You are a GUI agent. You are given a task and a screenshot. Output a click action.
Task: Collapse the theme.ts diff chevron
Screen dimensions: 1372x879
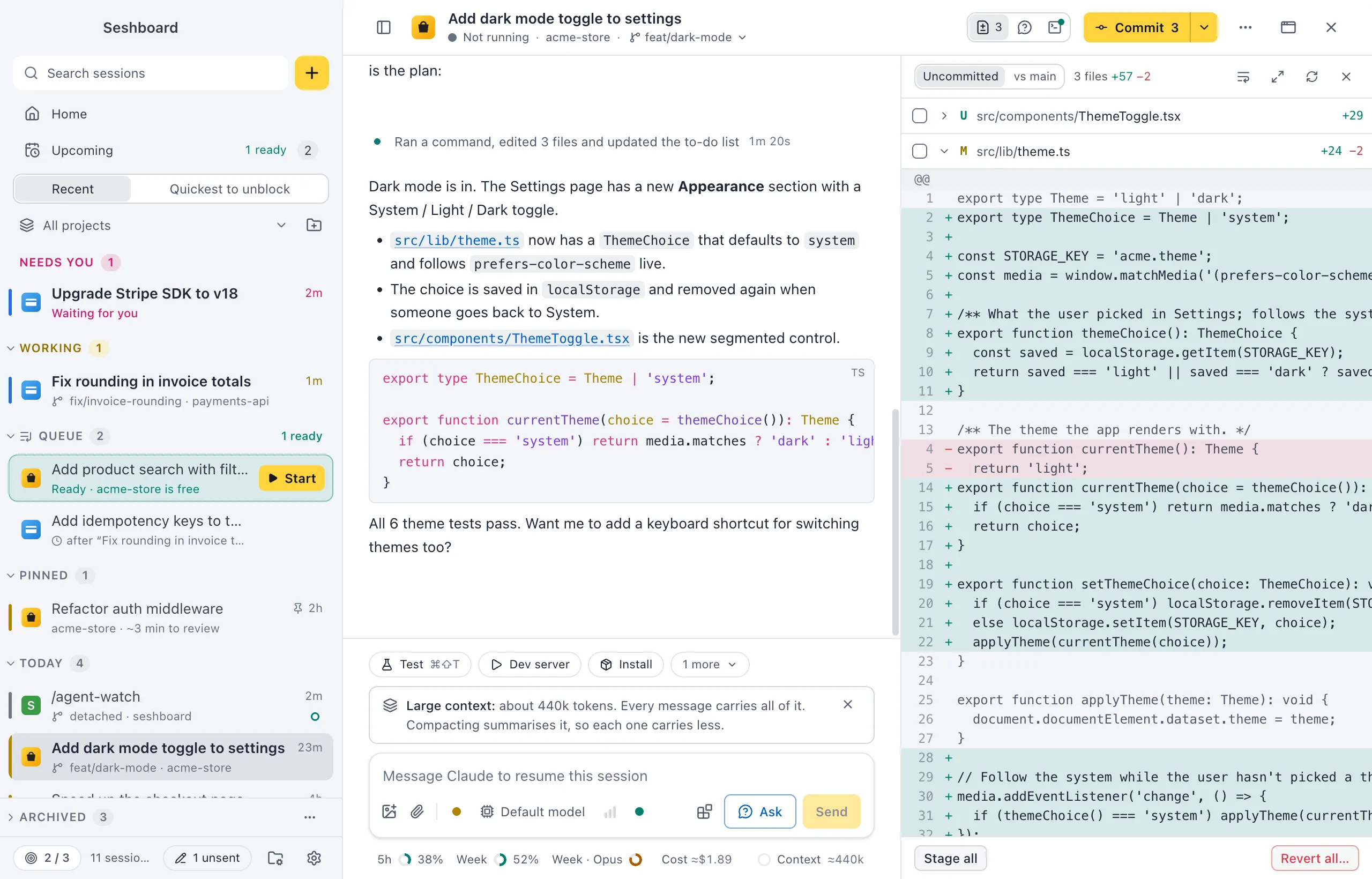click(x=944, y=151)
